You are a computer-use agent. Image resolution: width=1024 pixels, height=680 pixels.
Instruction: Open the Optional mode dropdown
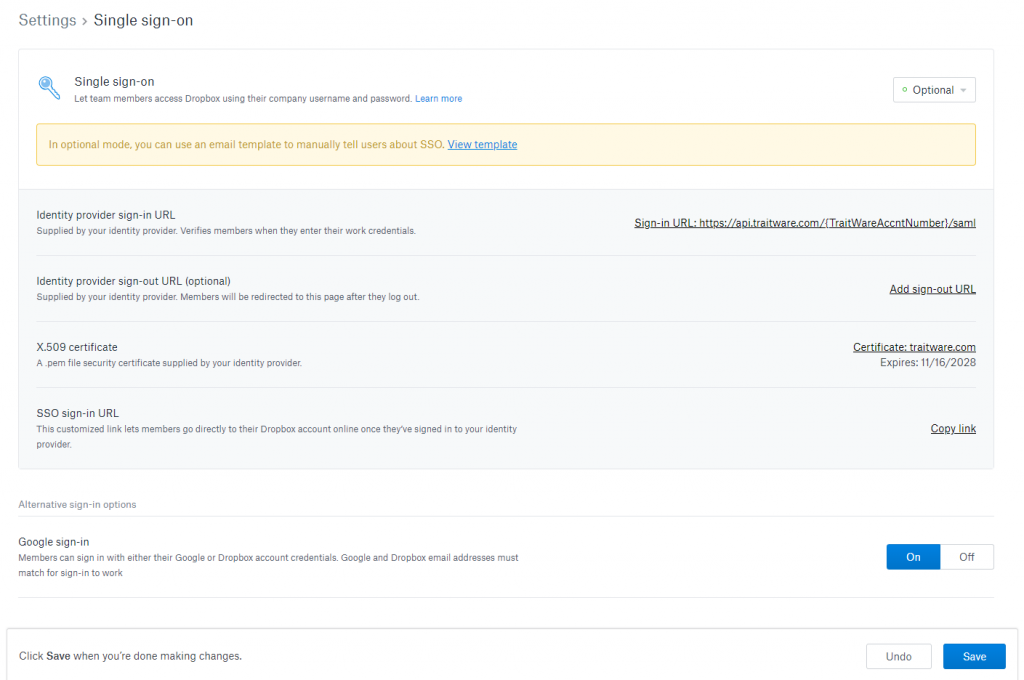[934, 90]
